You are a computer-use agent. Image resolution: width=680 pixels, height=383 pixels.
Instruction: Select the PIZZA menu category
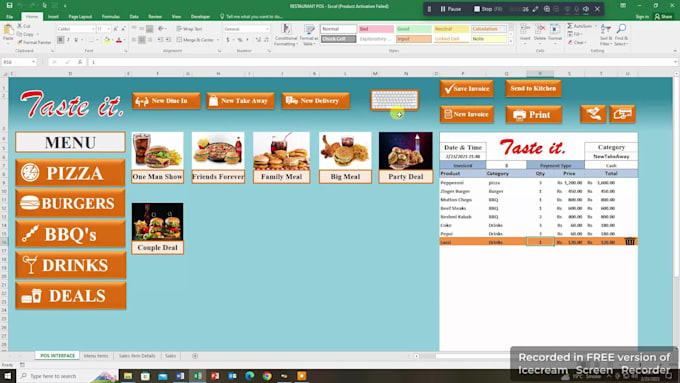[71, 173]
